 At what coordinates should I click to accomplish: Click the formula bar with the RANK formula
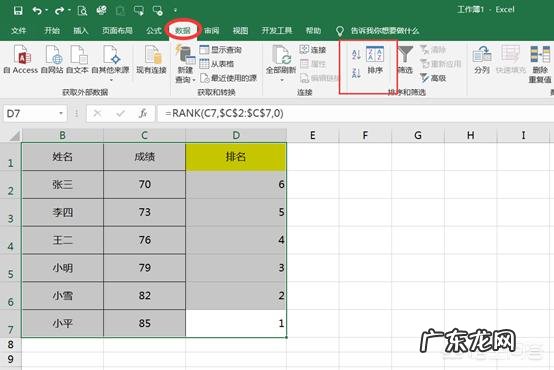coord(355,113)
